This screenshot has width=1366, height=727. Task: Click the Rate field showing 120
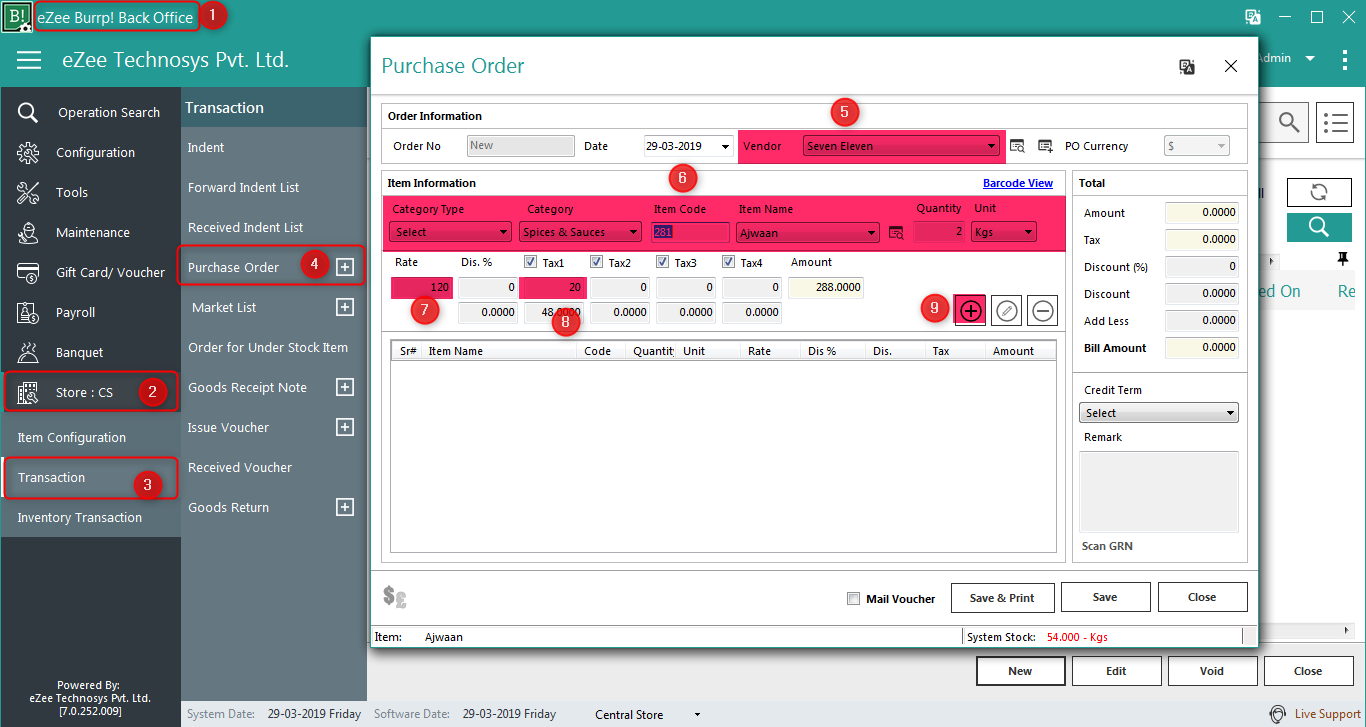coord(422,288)
